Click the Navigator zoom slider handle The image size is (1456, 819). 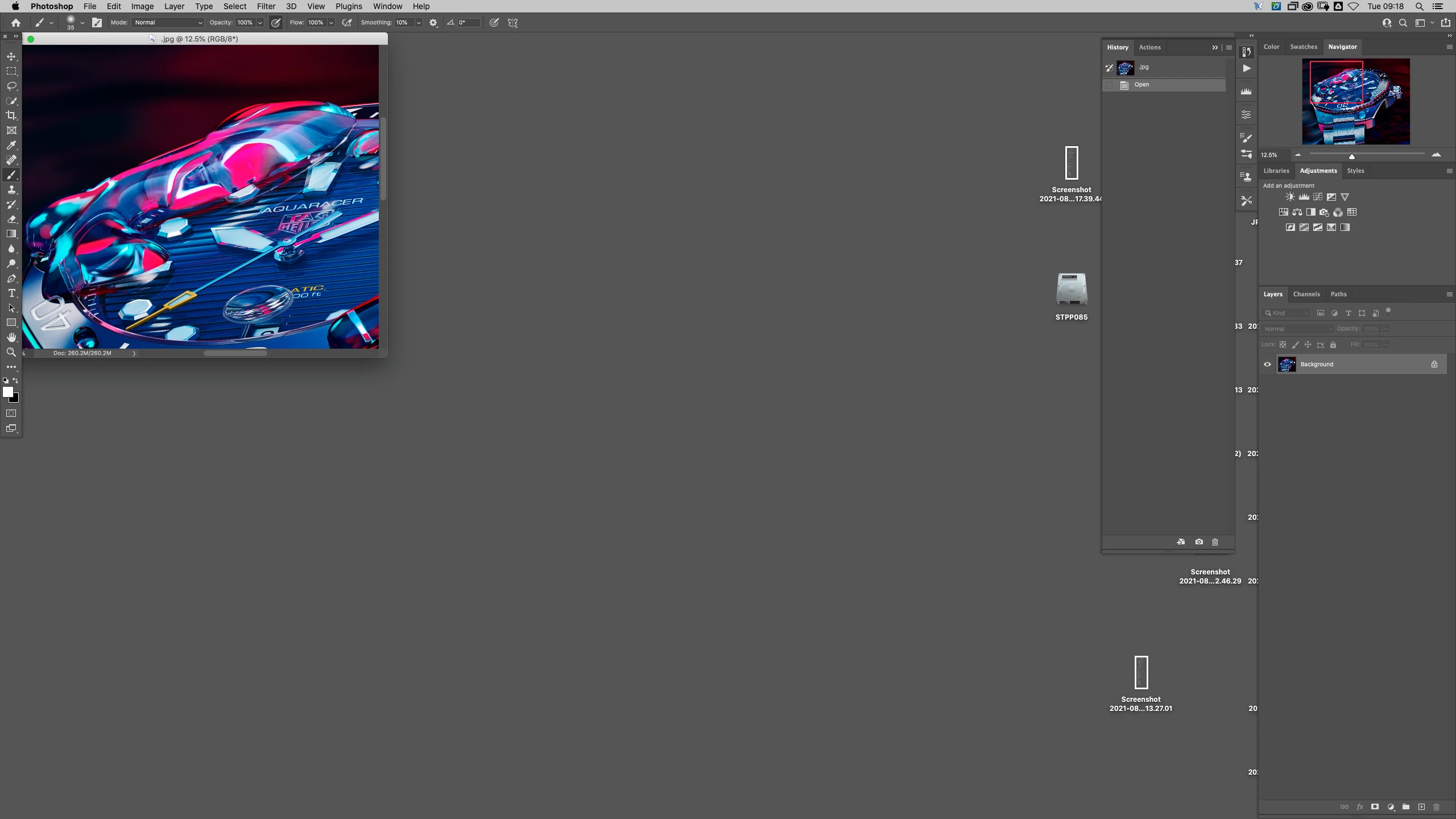pyautogui.click(x=1352, y=156)
